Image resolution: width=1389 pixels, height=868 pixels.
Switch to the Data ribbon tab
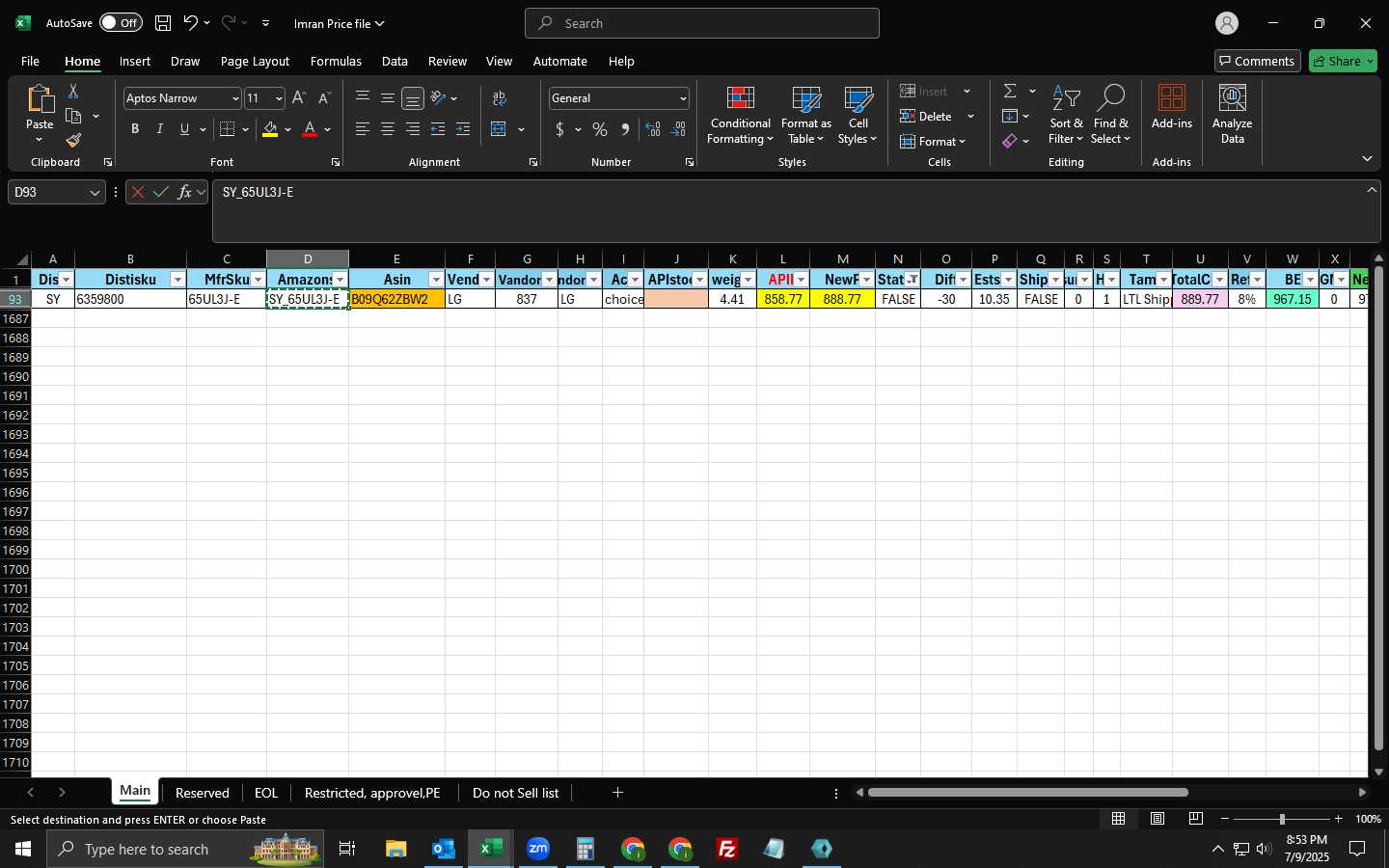pyautogui.click(x=395, y=61)
